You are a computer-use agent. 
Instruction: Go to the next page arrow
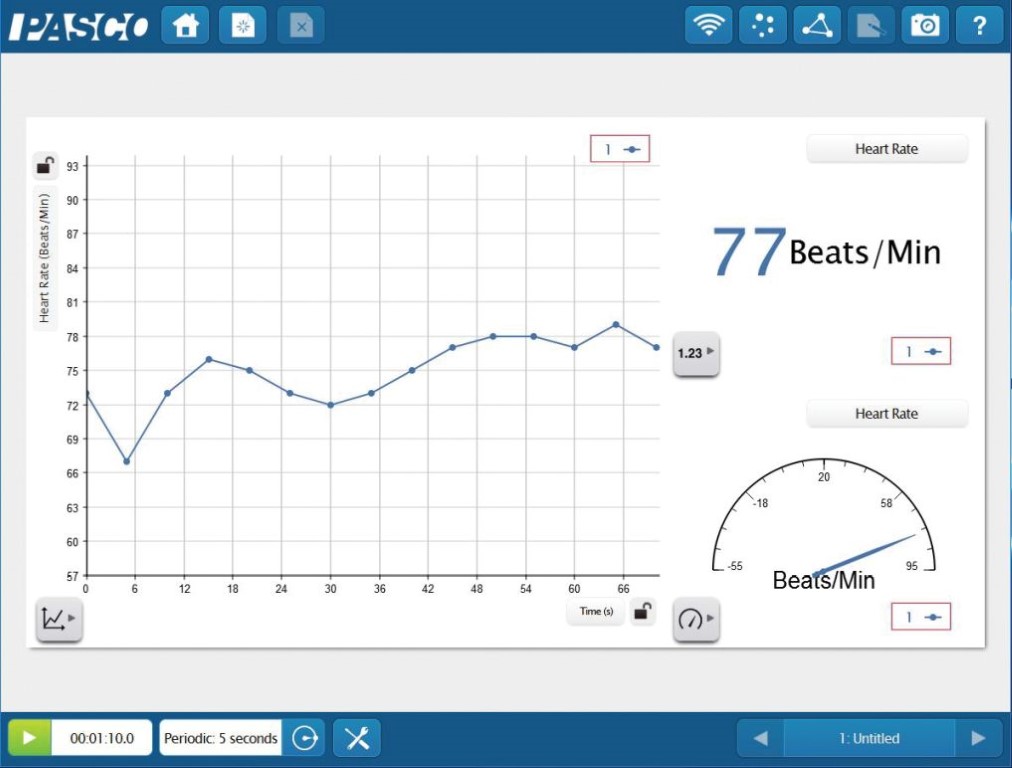(978, 739)
